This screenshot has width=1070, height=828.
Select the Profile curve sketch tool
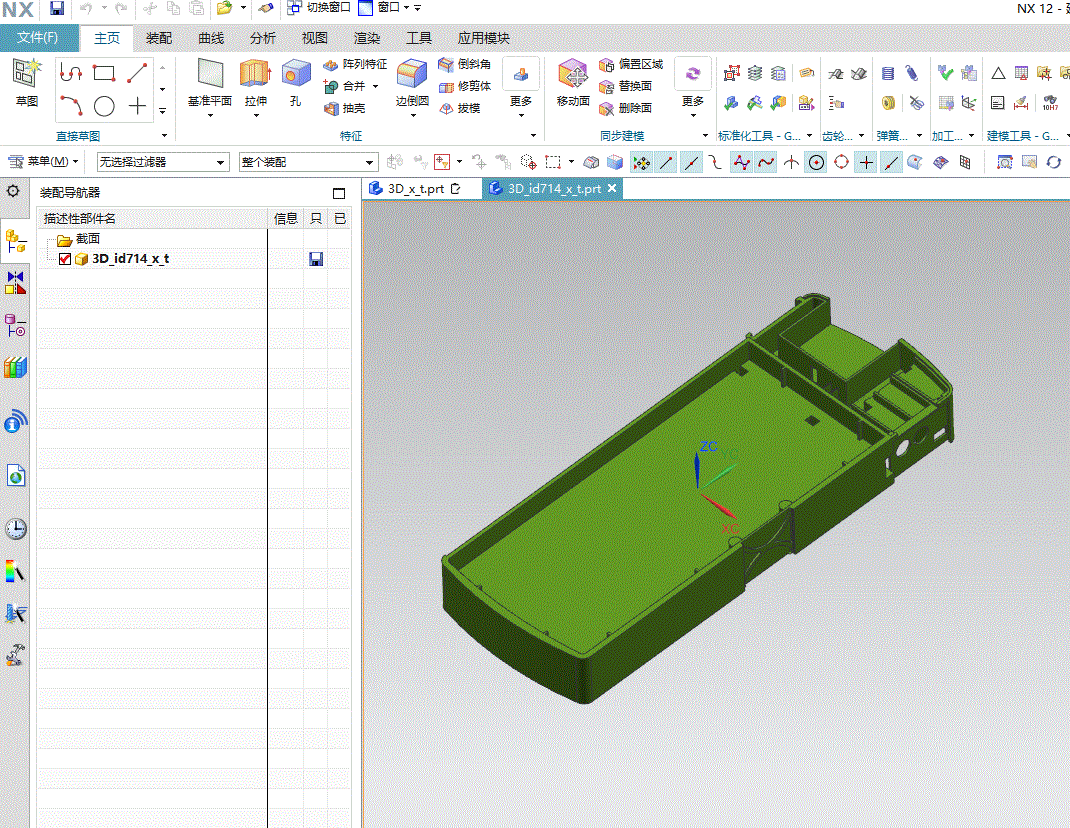tap(71, 72)
